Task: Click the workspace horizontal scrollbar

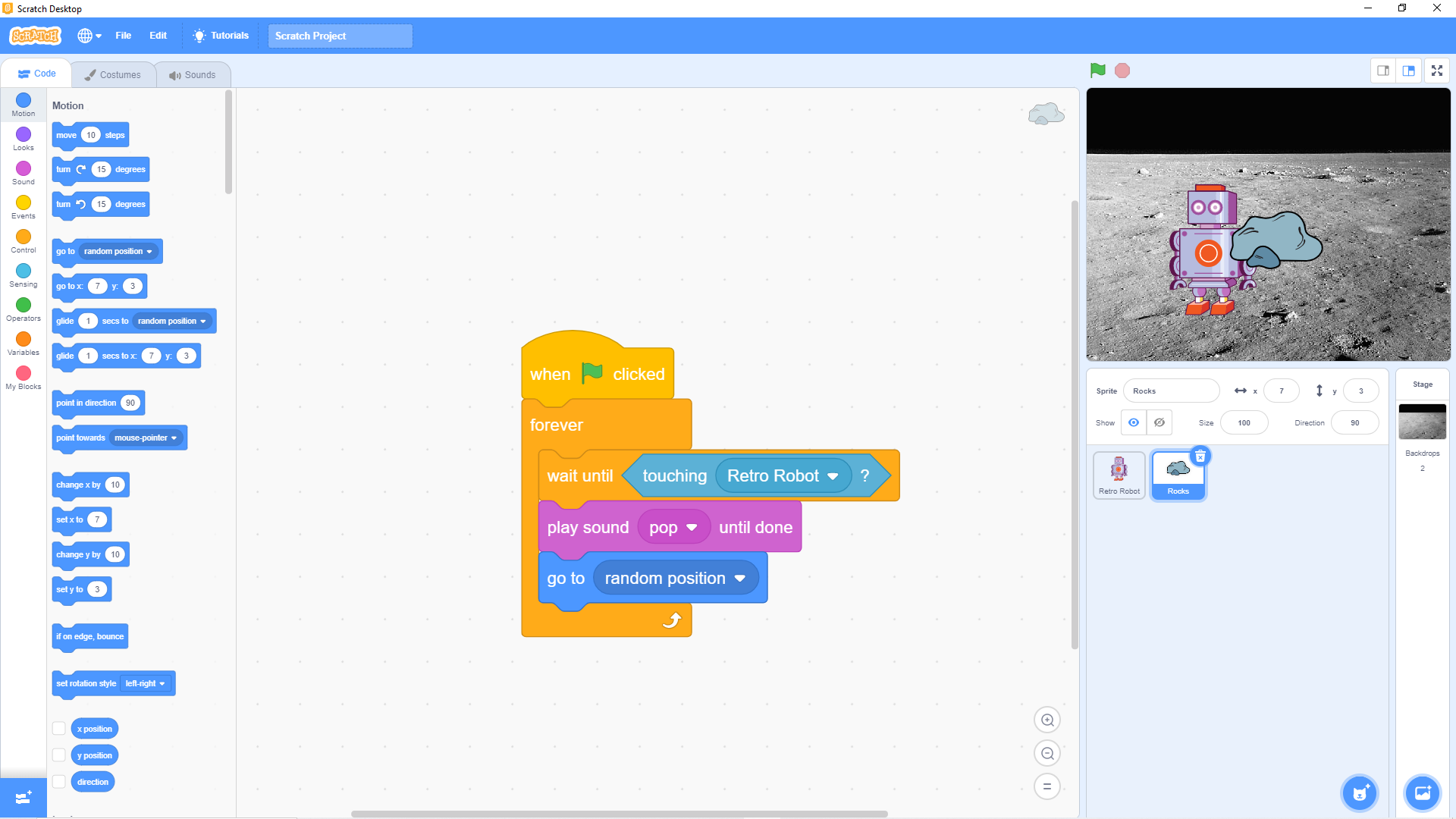Action: 619,814
